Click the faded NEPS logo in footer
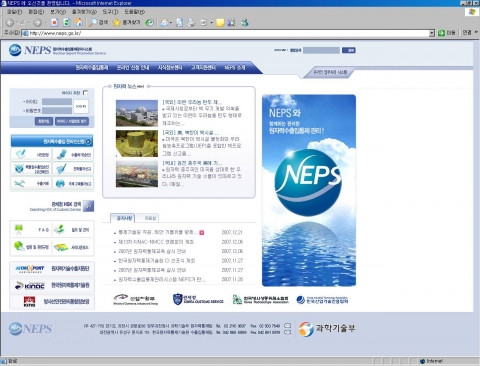Screen dimensions: 480x366 pyautogui.click(x=30, y=329)
